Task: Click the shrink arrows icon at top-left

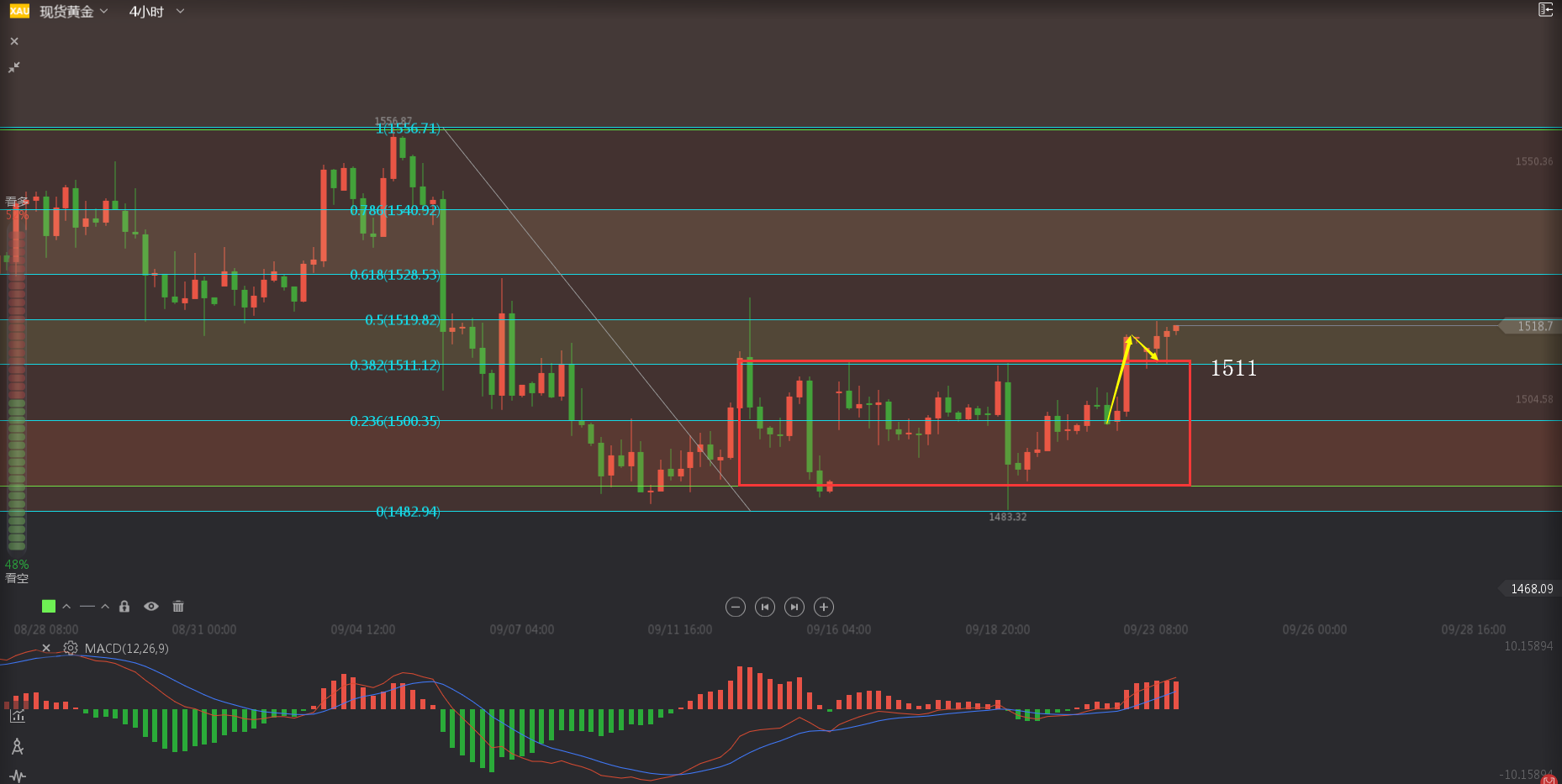Action: pyautogui.click(x=14, y=67)
